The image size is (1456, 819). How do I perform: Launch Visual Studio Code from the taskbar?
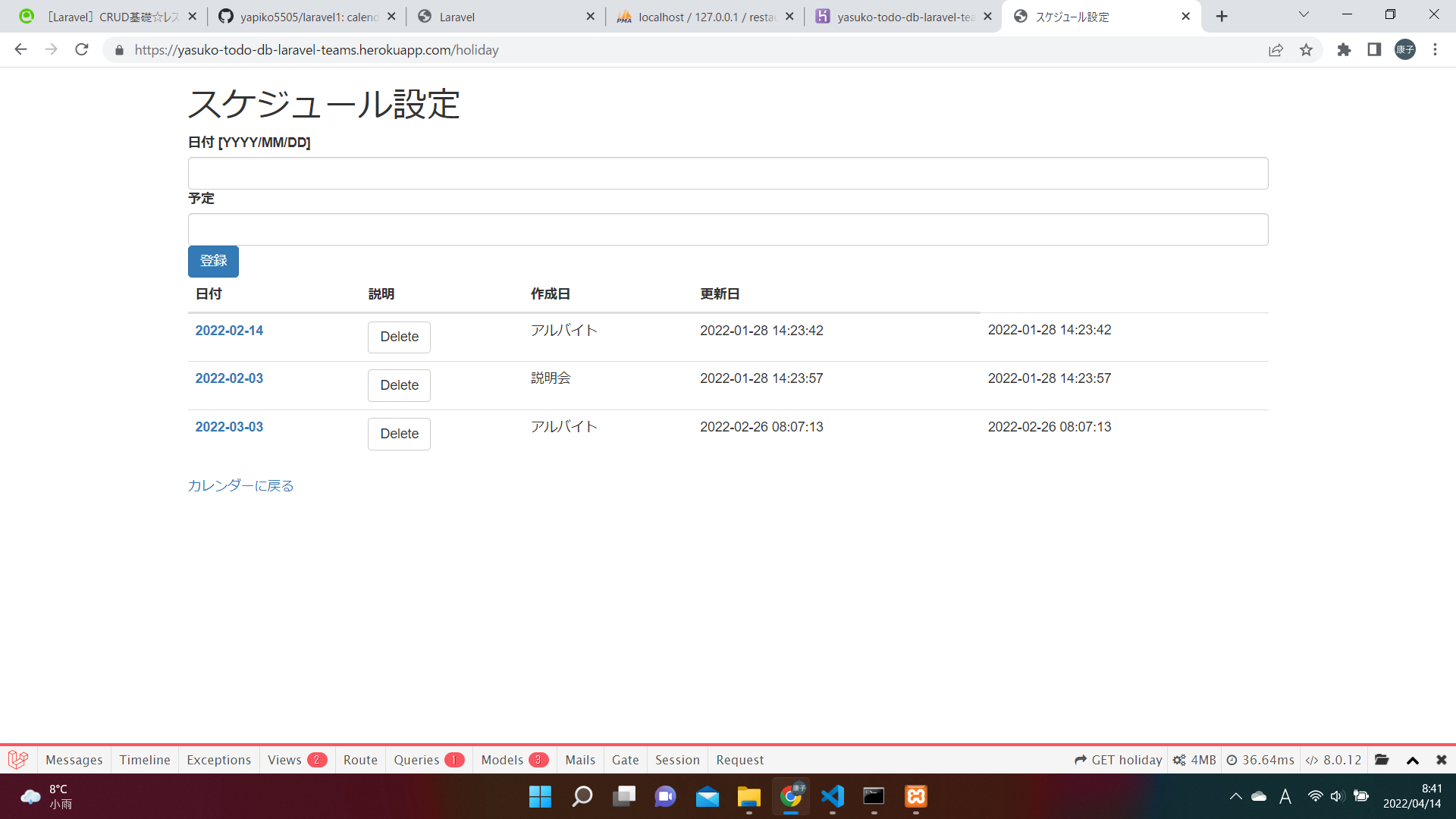click(833, 796)
